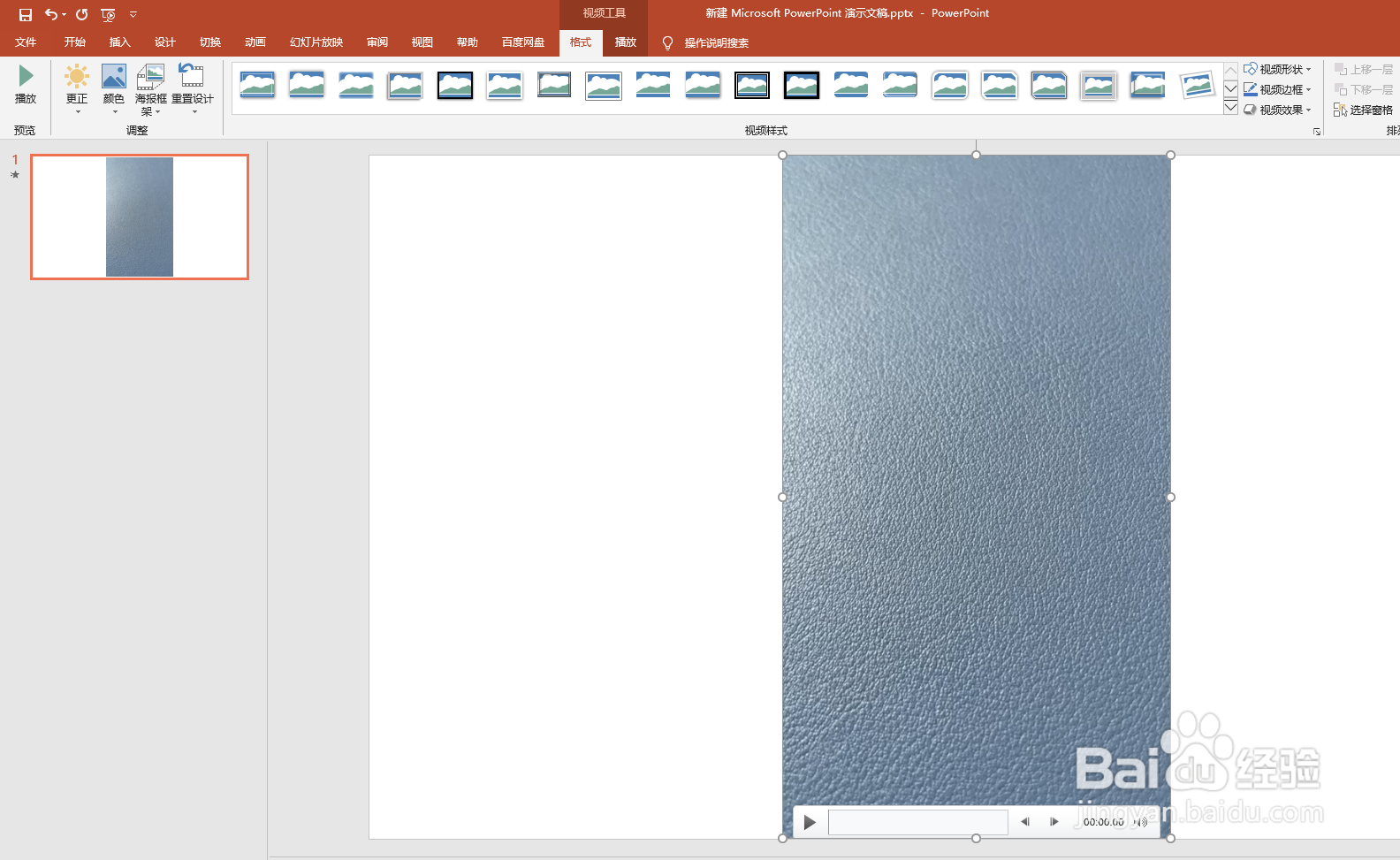1400x860 pixels.
Task: Apply the first video style in the gallery
Action: [x=257, y=85]
